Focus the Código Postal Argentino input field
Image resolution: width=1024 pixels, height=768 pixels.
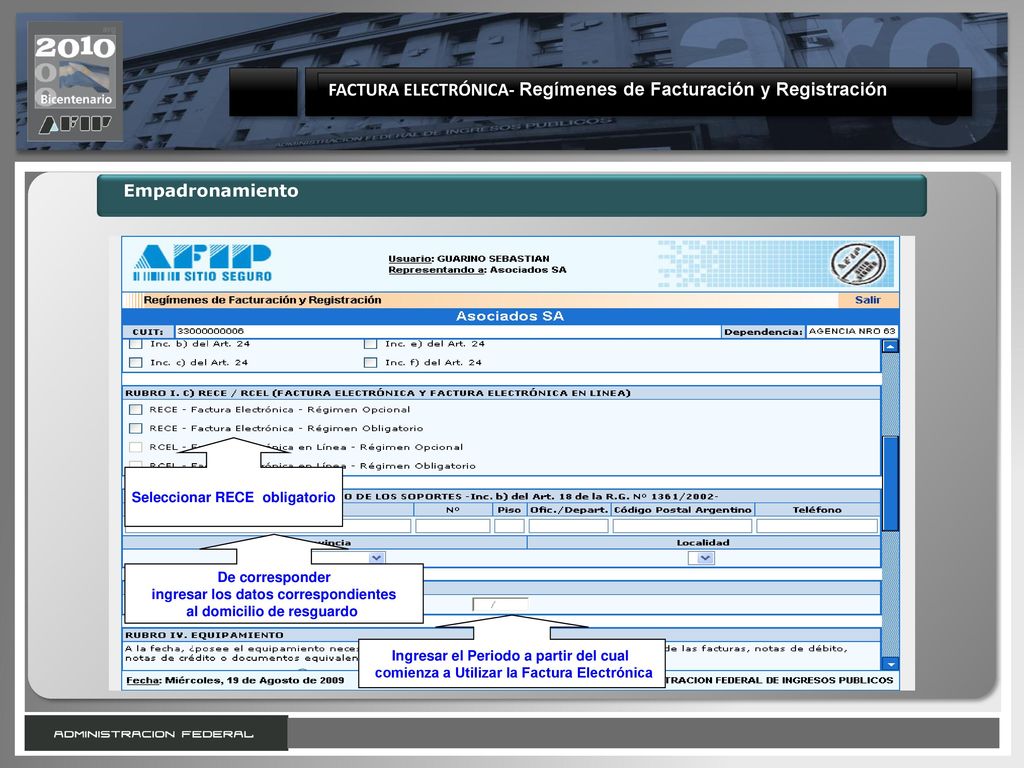(x=682, y=526)
